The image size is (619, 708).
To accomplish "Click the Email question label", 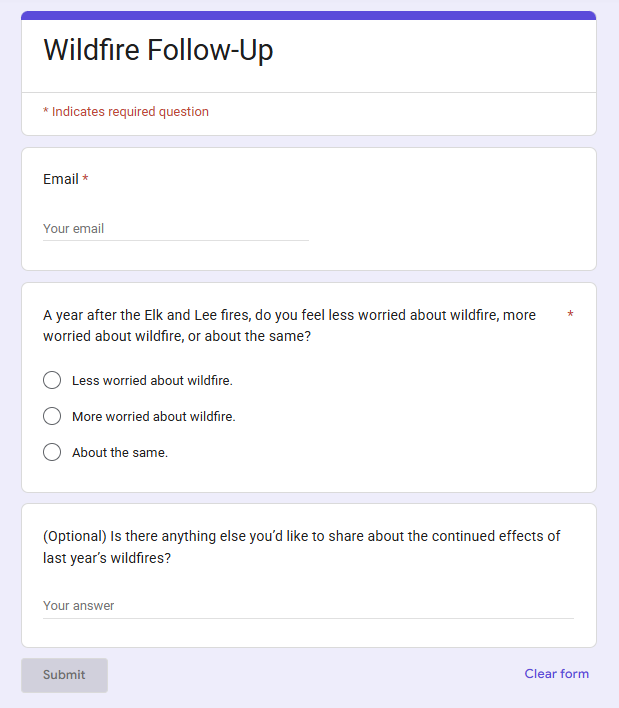I will 61,179.
